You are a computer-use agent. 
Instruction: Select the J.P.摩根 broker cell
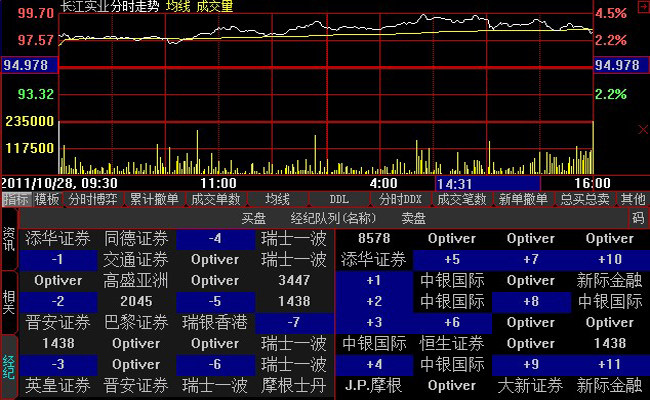[x=374, y=385]
